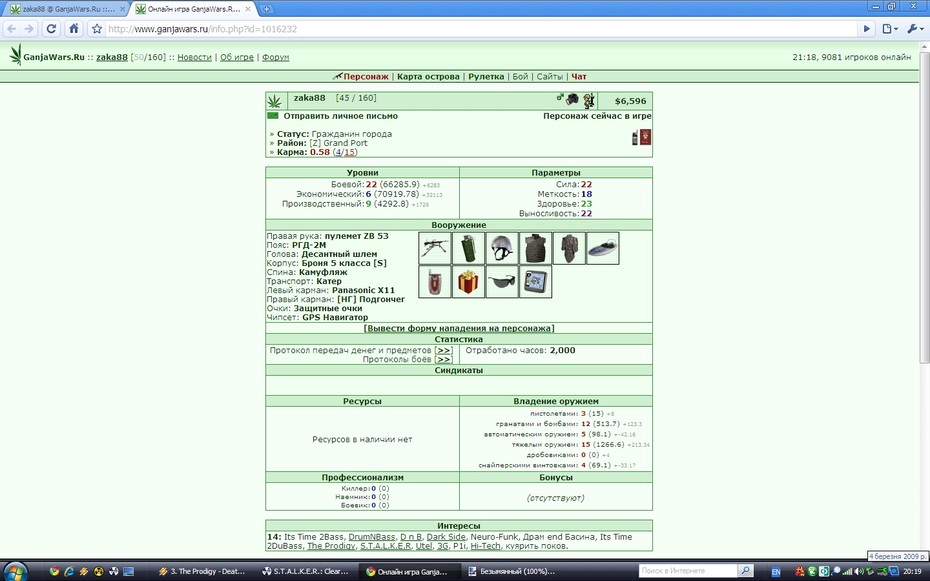Click the camera icon in profile header

(572, 99)
